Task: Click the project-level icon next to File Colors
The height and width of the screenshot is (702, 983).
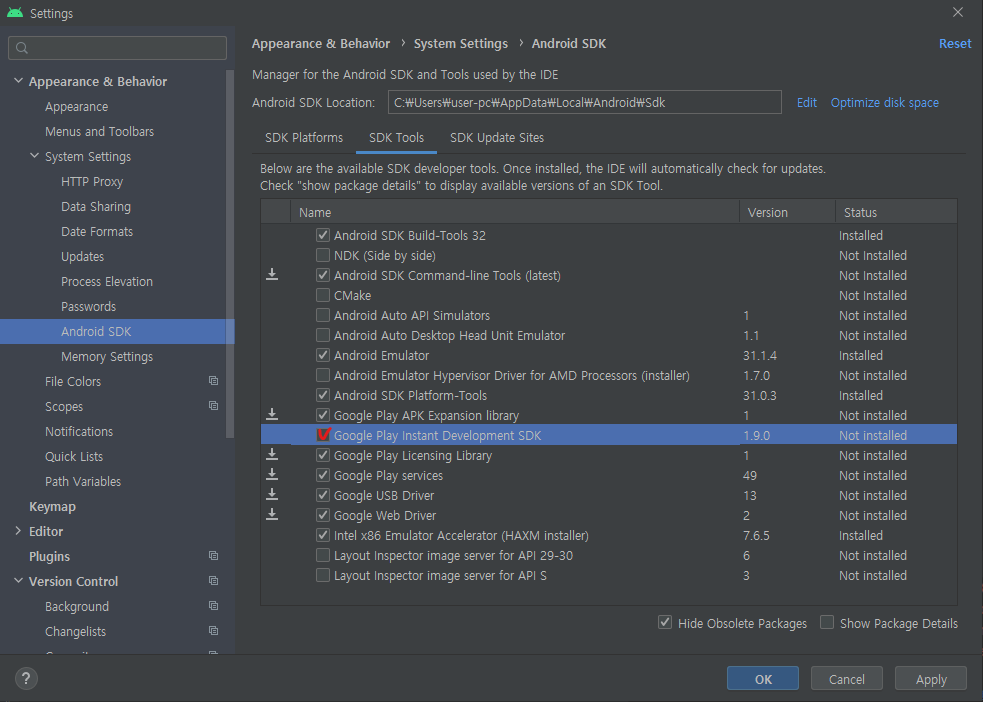Action: tap(213, 381)
